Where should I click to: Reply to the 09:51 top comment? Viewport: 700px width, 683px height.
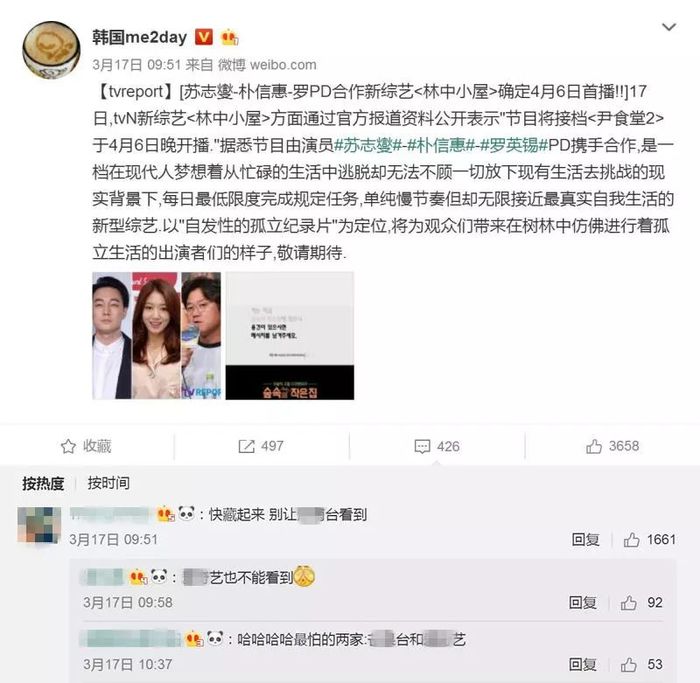point(585,540)
